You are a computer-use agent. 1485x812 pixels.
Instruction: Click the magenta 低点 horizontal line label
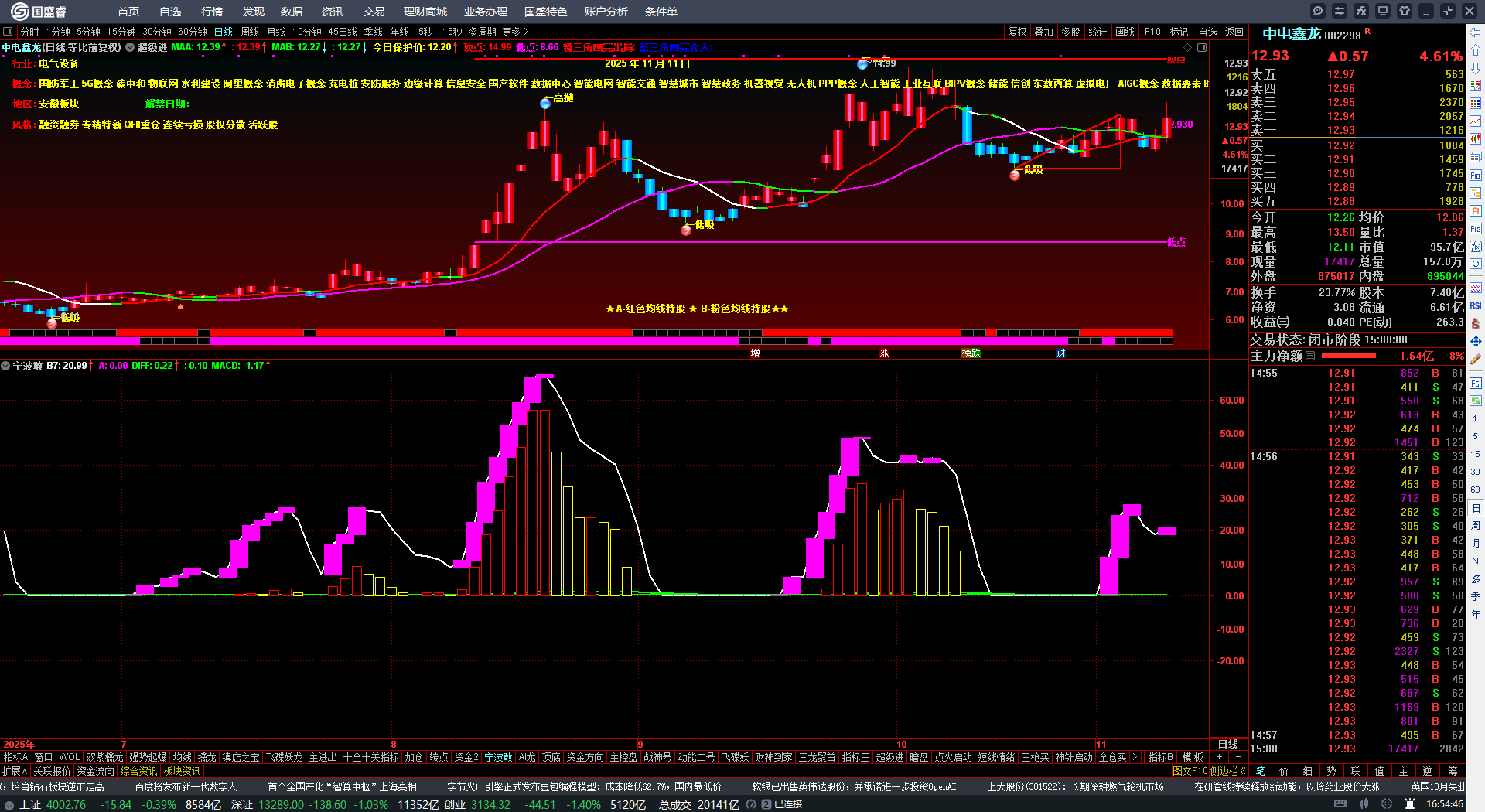pyautogui.click(x=1176, y=242)
